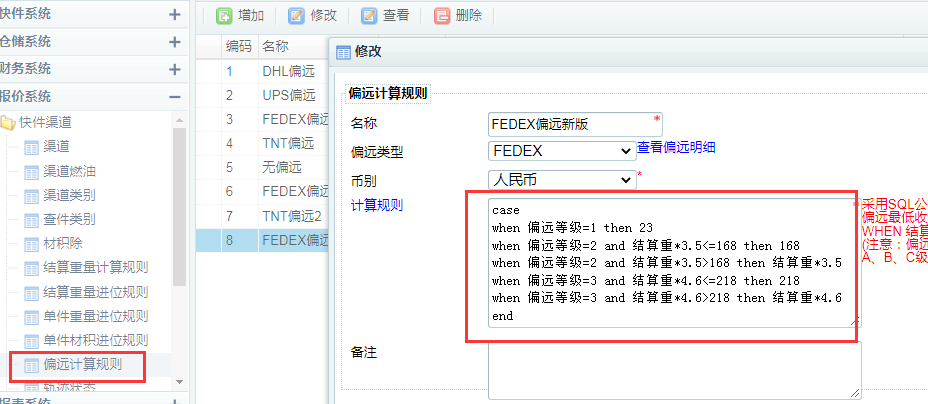
Task: Click the table icon beside 材积除
Action: [x=31, y=244]
